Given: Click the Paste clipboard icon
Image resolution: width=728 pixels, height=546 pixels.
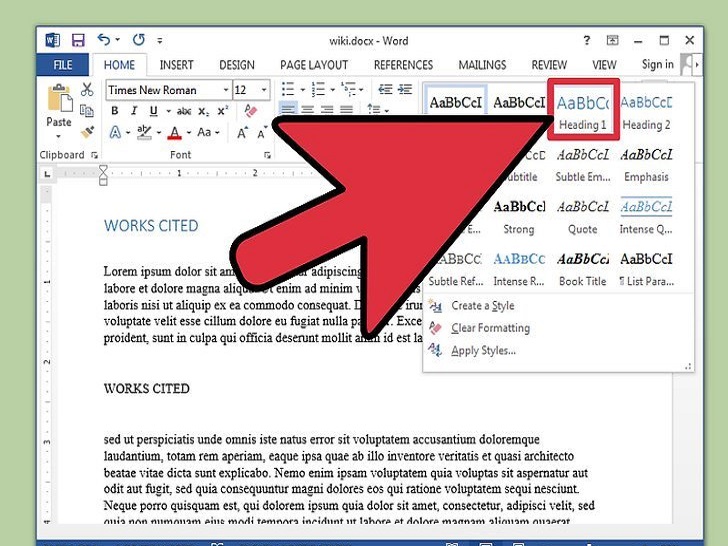Looking at the screenshot, I should point(60,98).
